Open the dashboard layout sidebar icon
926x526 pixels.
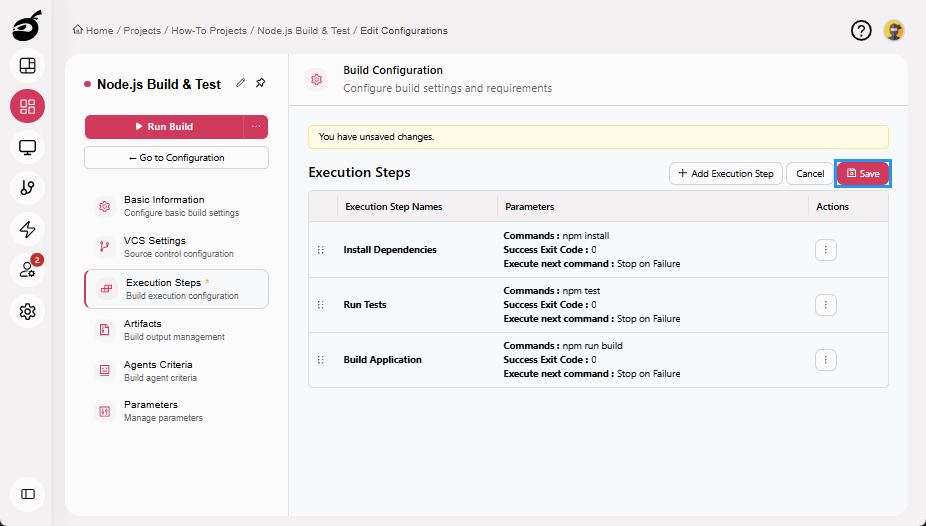pos(27,66)
